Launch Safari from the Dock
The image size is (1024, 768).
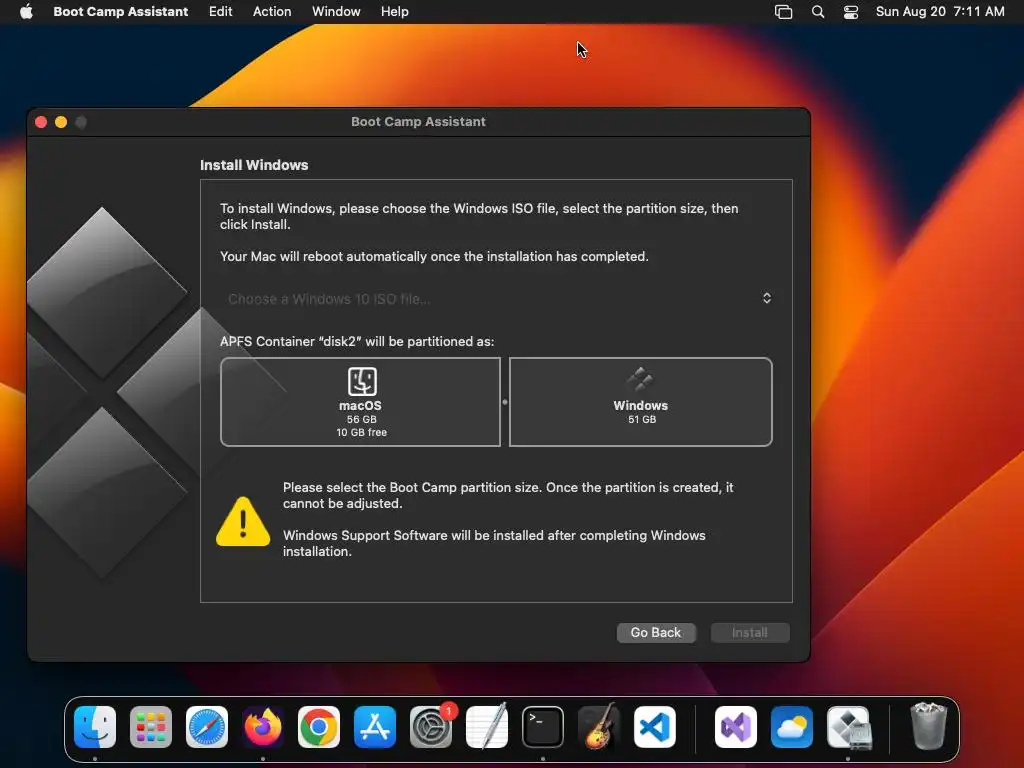pyautogui.click(x=207, y=727)
